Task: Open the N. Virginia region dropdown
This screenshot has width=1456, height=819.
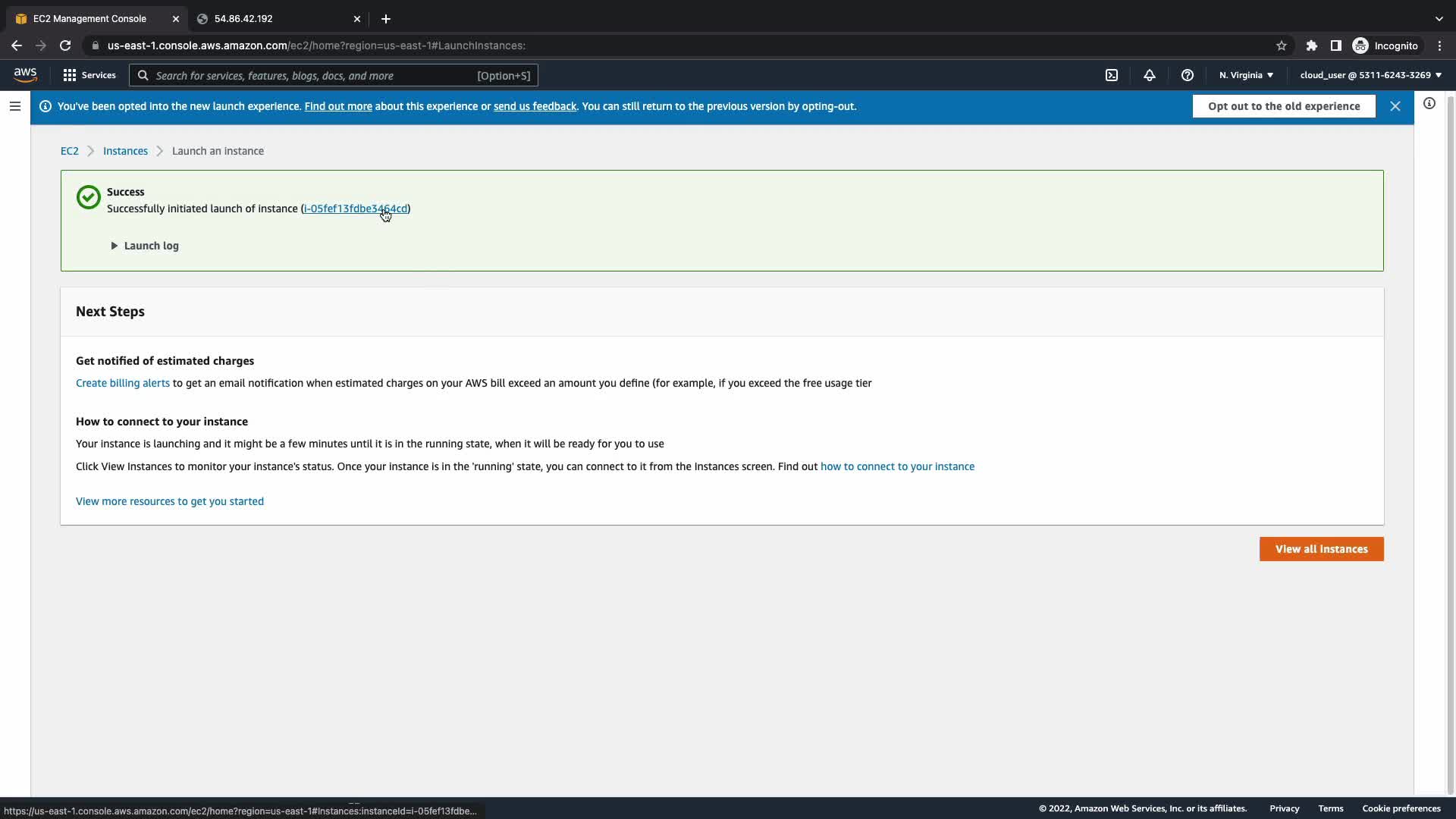Action: 1246,75
